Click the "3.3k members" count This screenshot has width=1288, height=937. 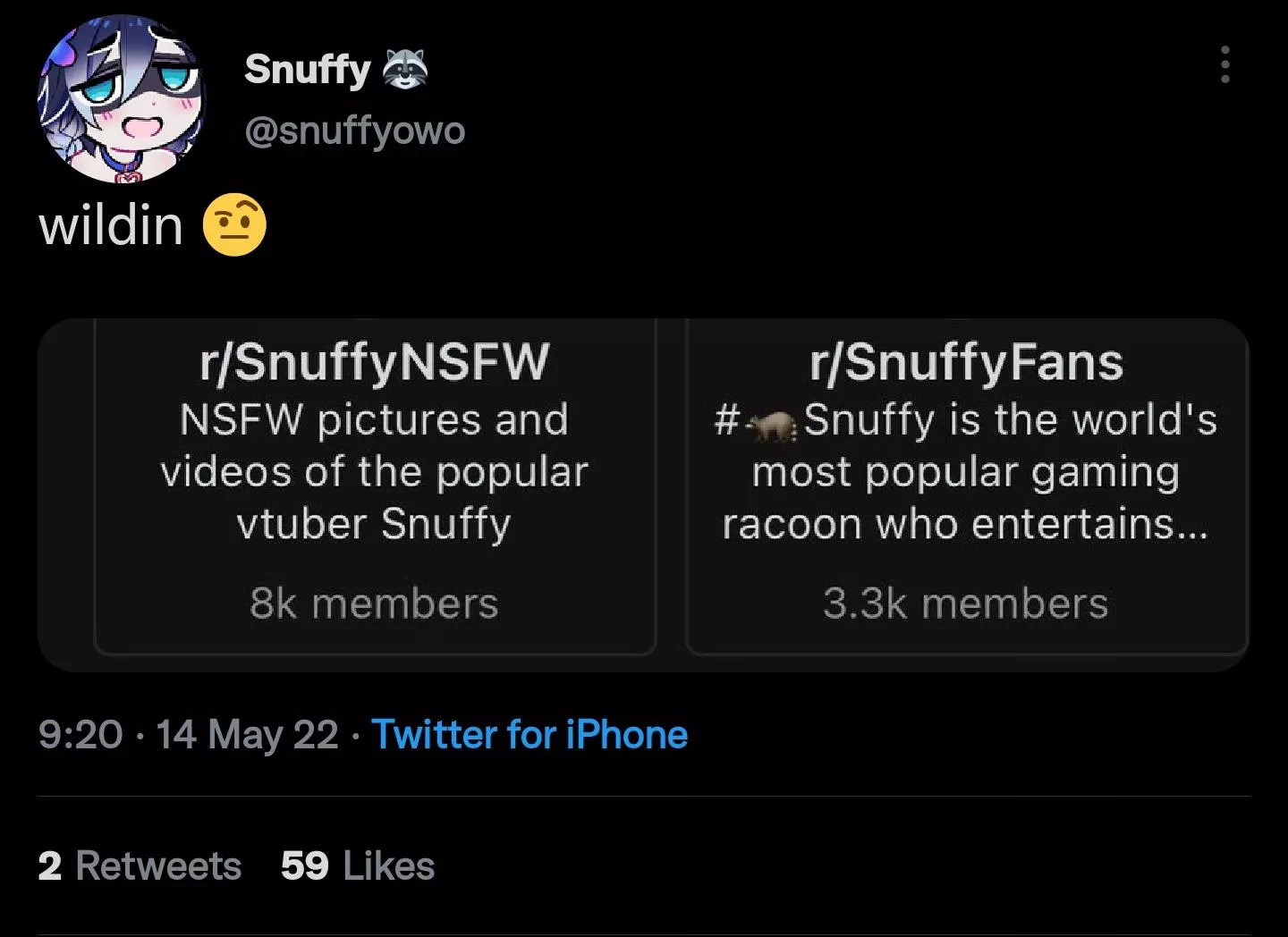tap(966, 604)
